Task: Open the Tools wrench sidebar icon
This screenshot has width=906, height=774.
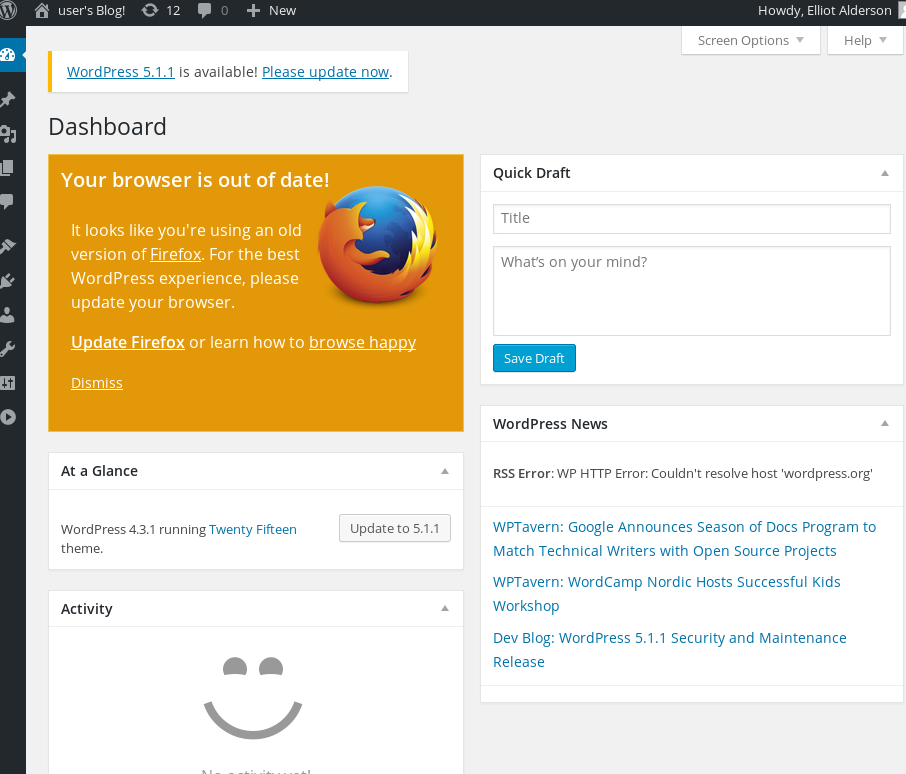Action: tap(8, 349)
